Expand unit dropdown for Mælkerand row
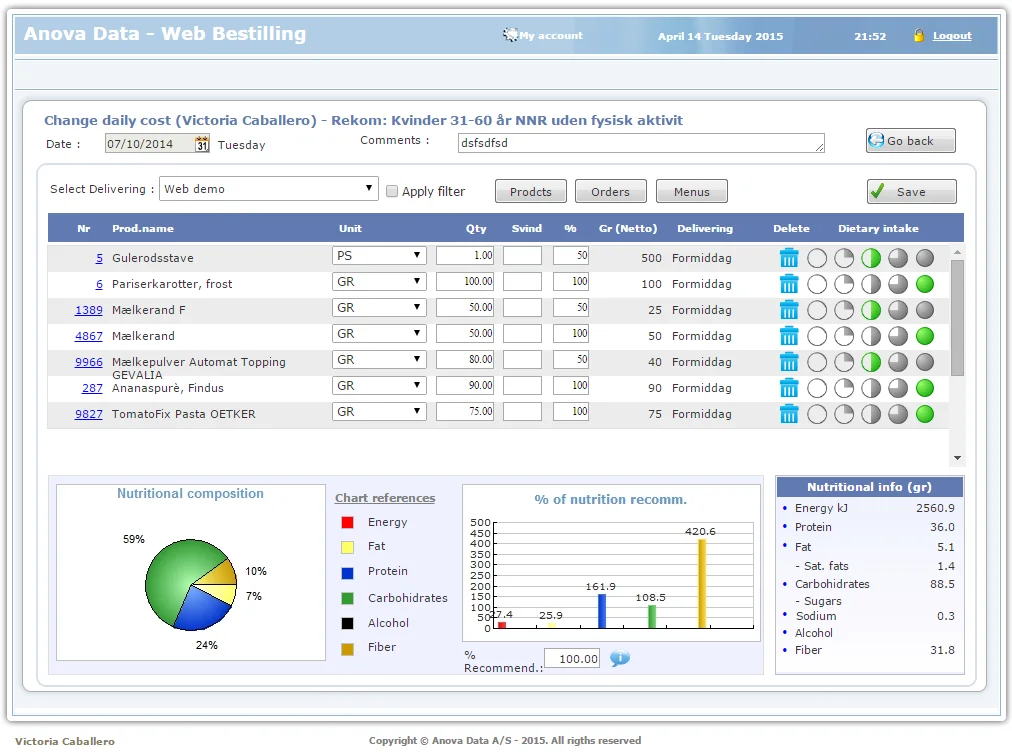This screenshot has height=756, width=1012. point(379,334)
